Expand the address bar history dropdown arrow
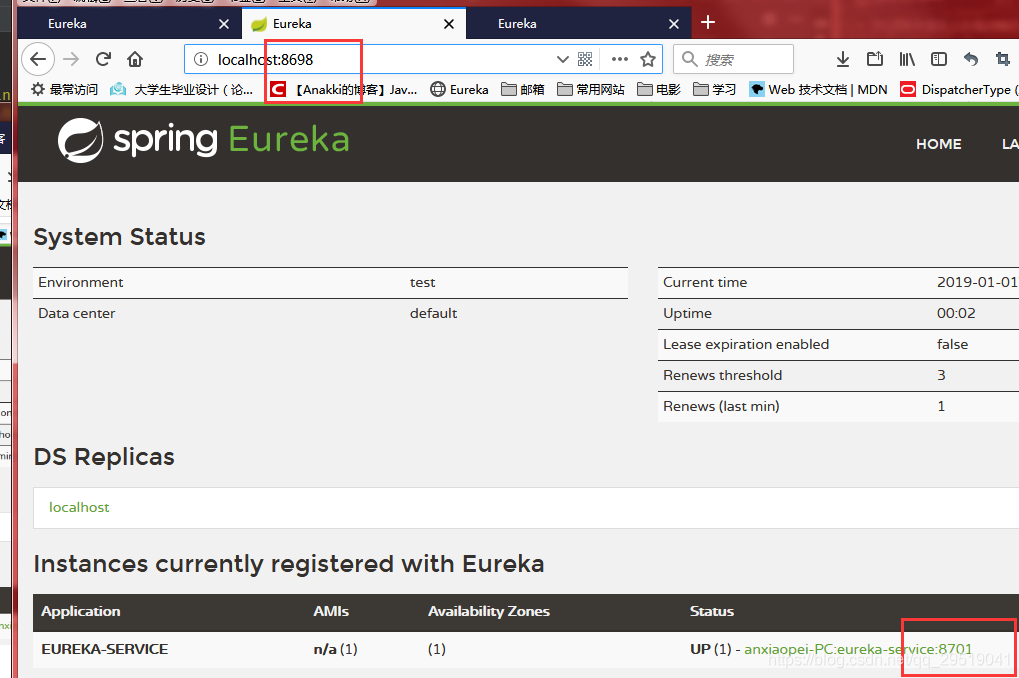 pos(563,60)
